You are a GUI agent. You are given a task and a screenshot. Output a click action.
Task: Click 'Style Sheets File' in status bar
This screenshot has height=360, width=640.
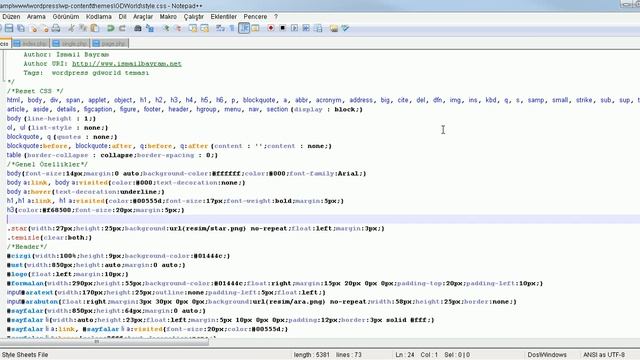click(25, 355)
